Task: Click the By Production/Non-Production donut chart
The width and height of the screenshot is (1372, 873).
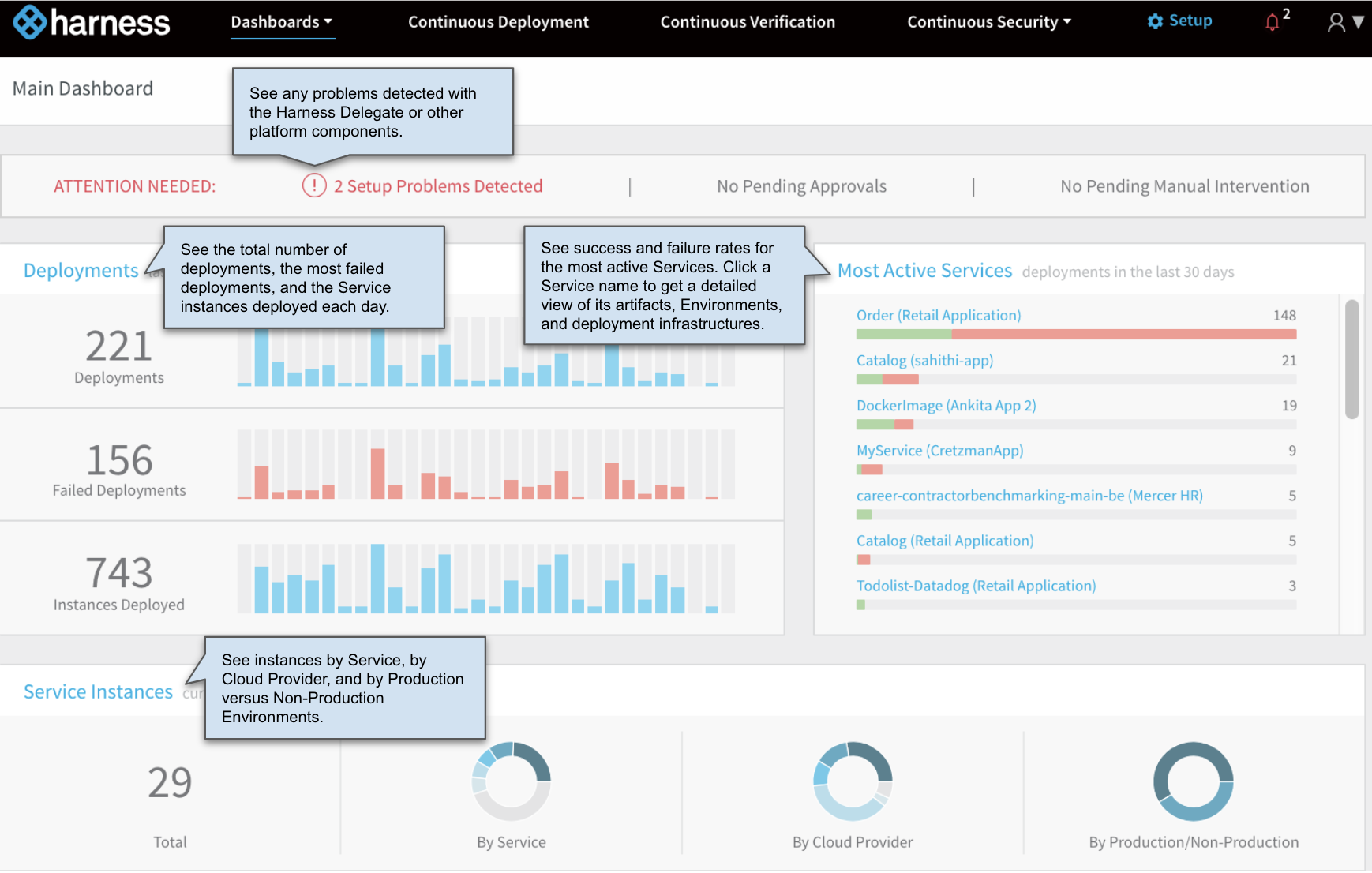Action: pos(1194,781)
